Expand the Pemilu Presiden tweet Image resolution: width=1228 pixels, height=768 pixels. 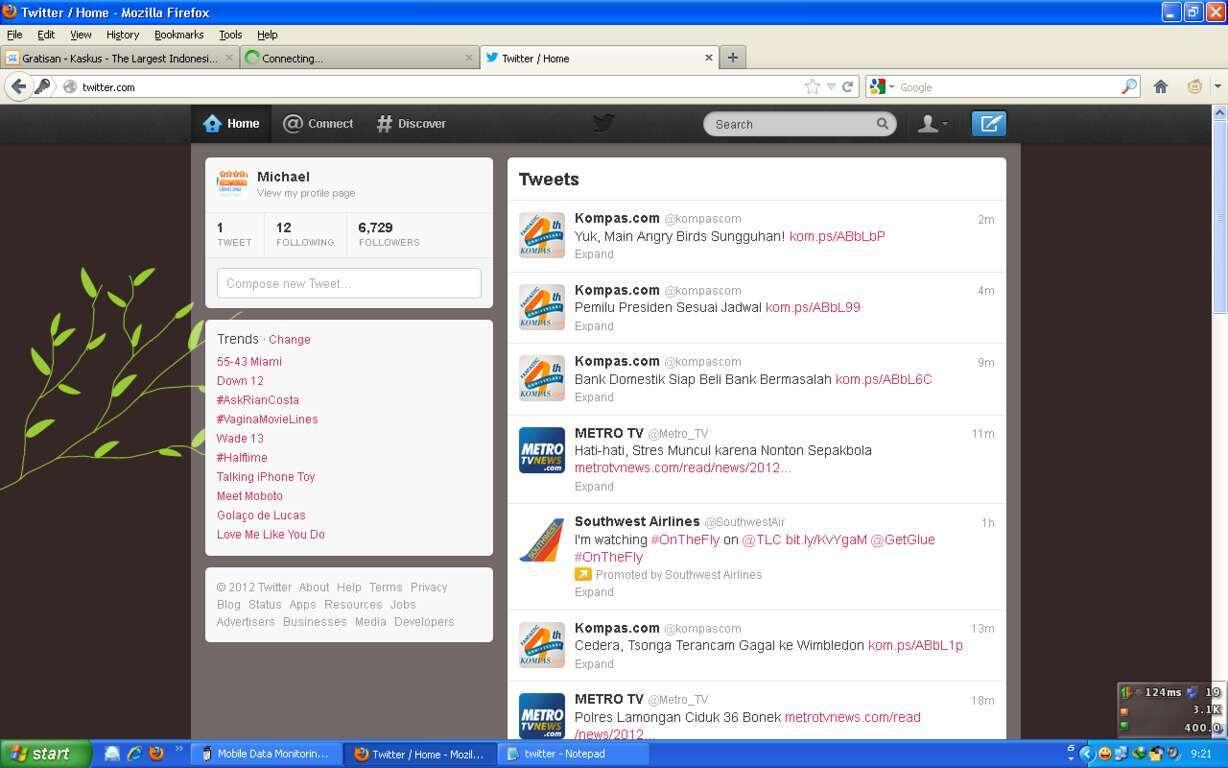tap(594, 326)
